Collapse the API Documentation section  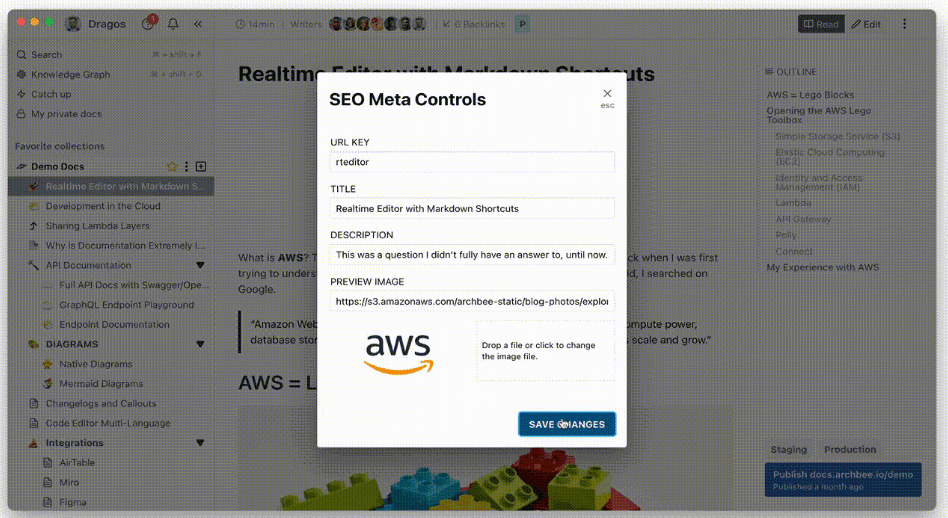[x=200, y=265]
